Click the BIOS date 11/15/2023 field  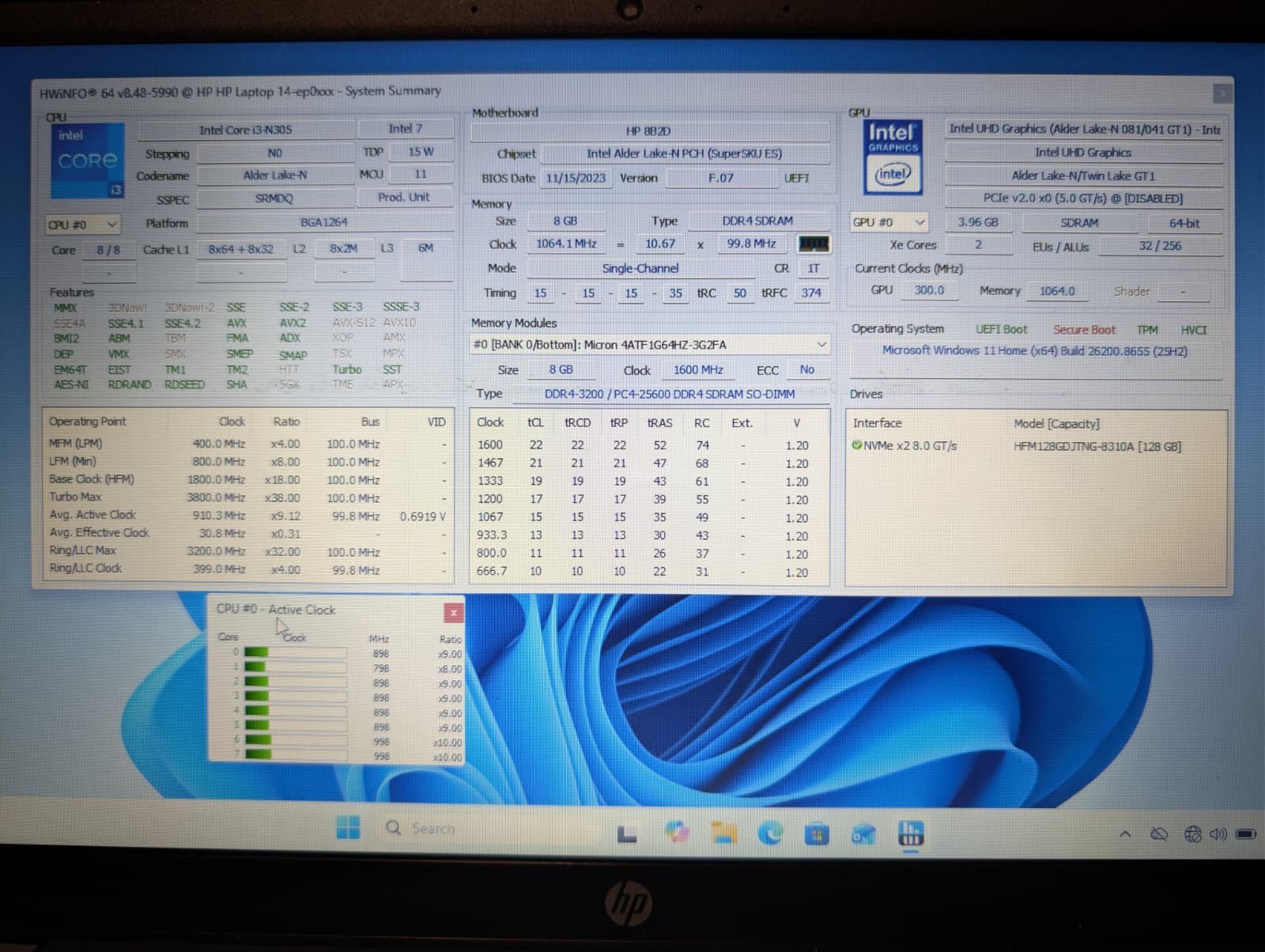click(x=576, y=178)
